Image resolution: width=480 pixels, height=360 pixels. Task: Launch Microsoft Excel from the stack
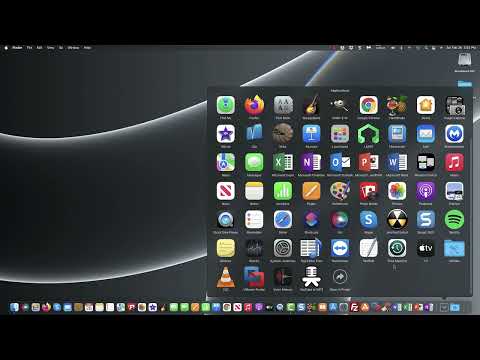tap(283, 162)
